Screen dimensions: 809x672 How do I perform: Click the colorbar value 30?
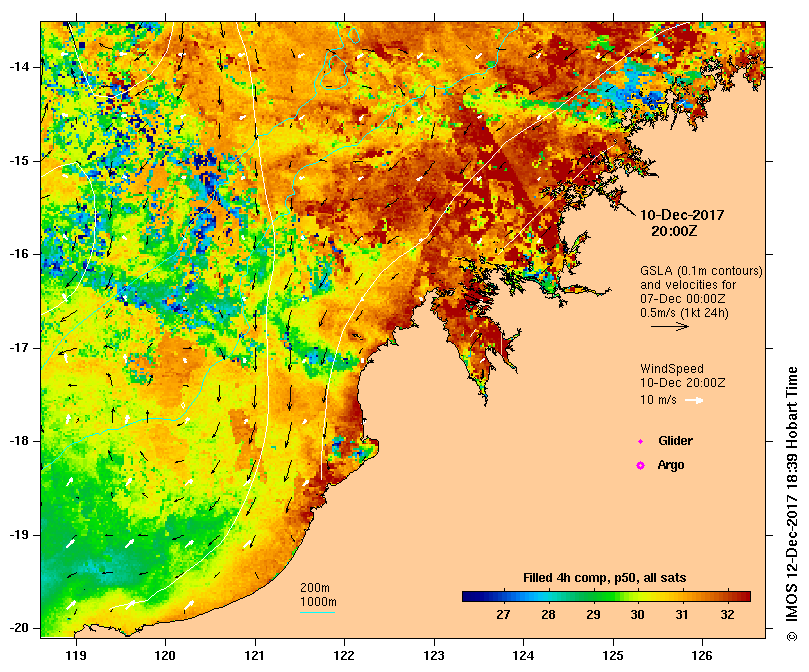(638, 615)
